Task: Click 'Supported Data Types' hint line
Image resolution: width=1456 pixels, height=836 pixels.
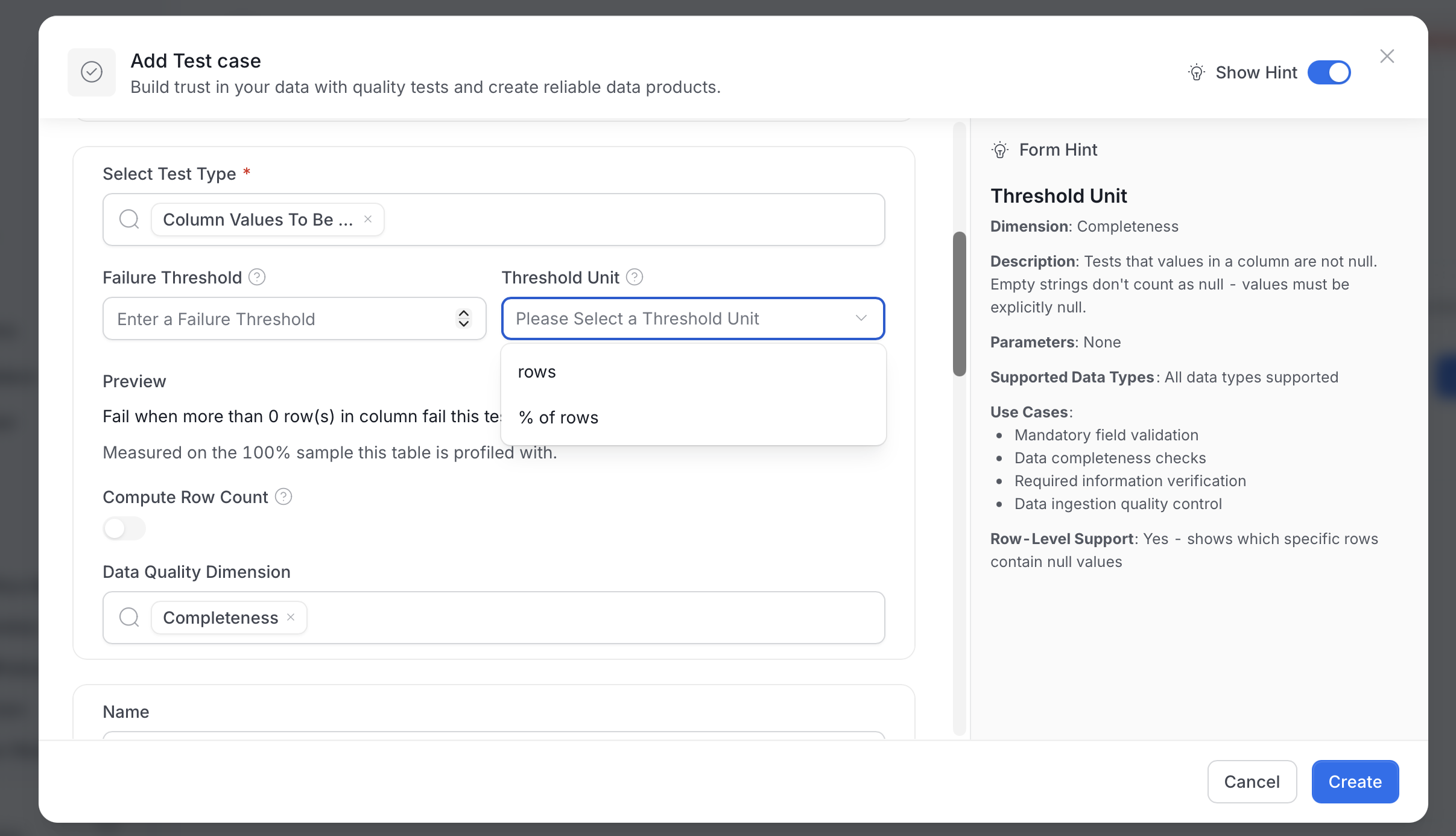Action: tap(1164, 377)
